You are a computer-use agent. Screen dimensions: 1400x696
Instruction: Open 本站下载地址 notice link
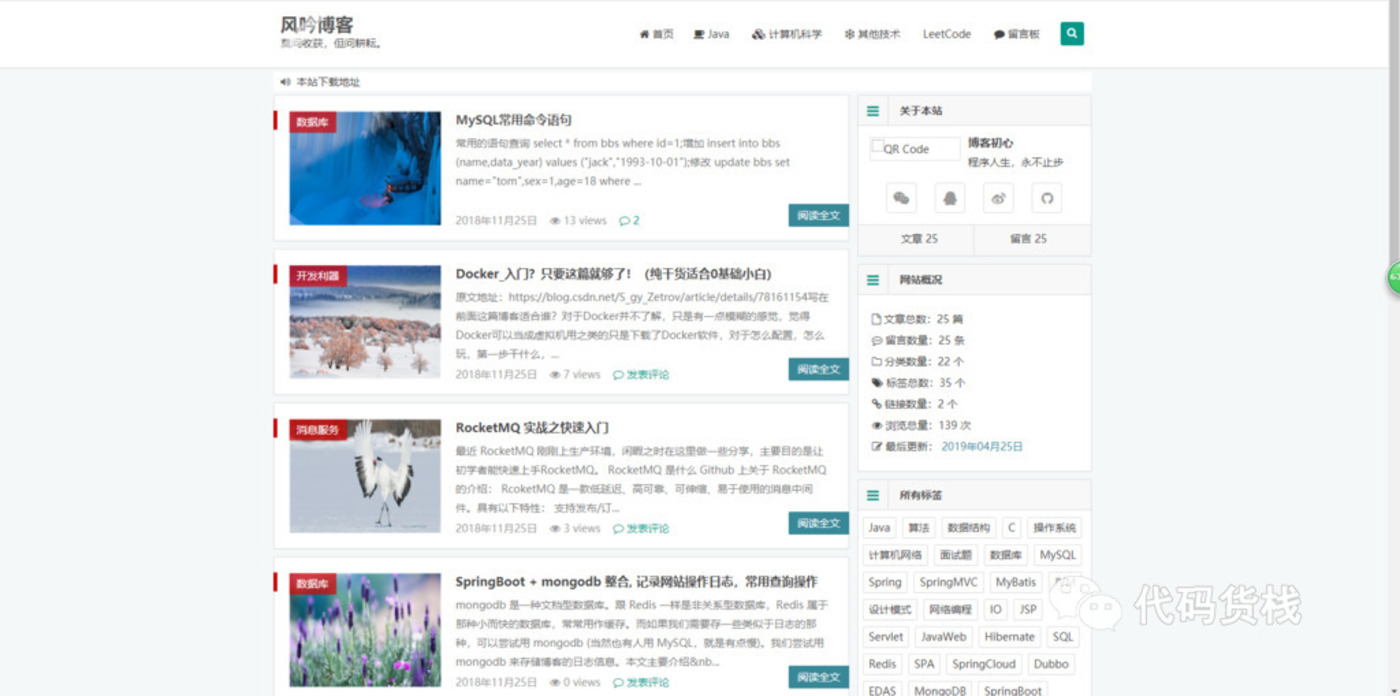click(328, 82)
